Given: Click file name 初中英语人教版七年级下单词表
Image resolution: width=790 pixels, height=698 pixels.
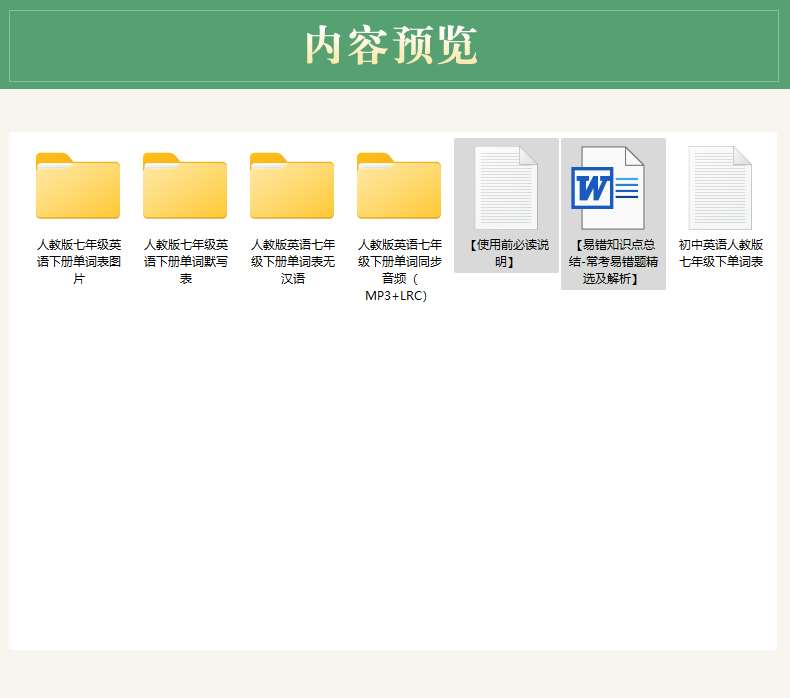Looking at the screenshot, I should coord(720,253).
